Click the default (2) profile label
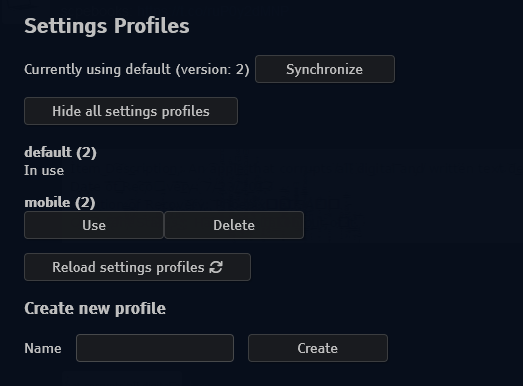This screenshot has width=523, height=386. tap(60, 152)
